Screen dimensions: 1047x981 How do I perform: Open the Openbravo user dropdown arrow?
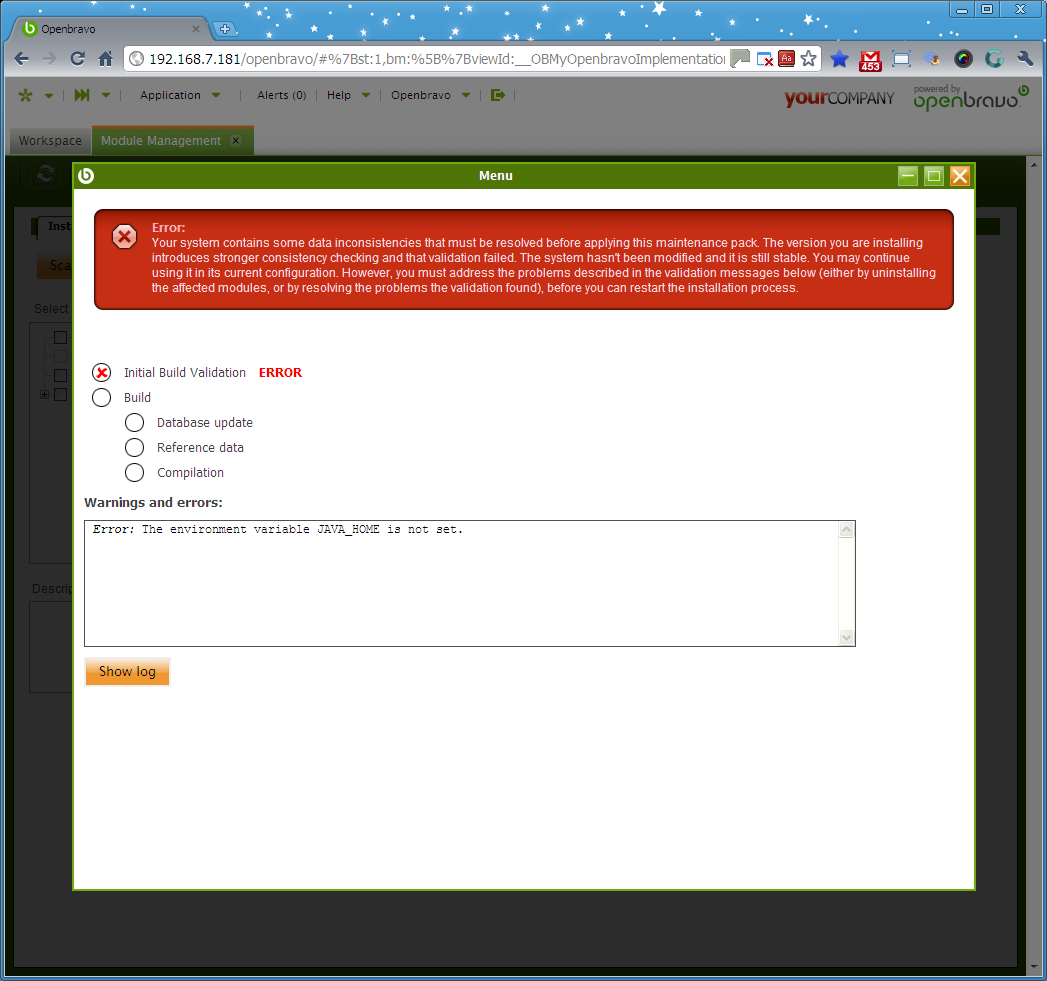coord(466,95)
